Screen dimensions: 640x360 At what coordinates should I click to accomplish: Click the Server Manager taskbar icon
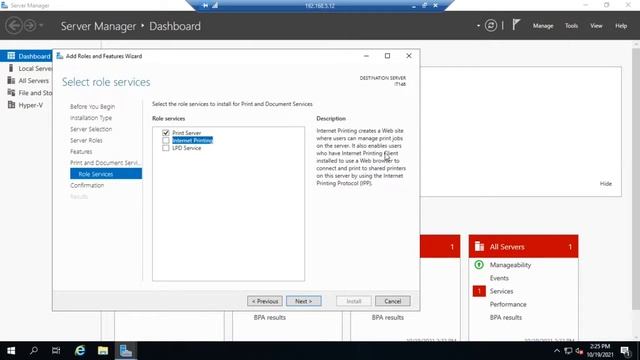pyautogui.click(x=126, y=351)
